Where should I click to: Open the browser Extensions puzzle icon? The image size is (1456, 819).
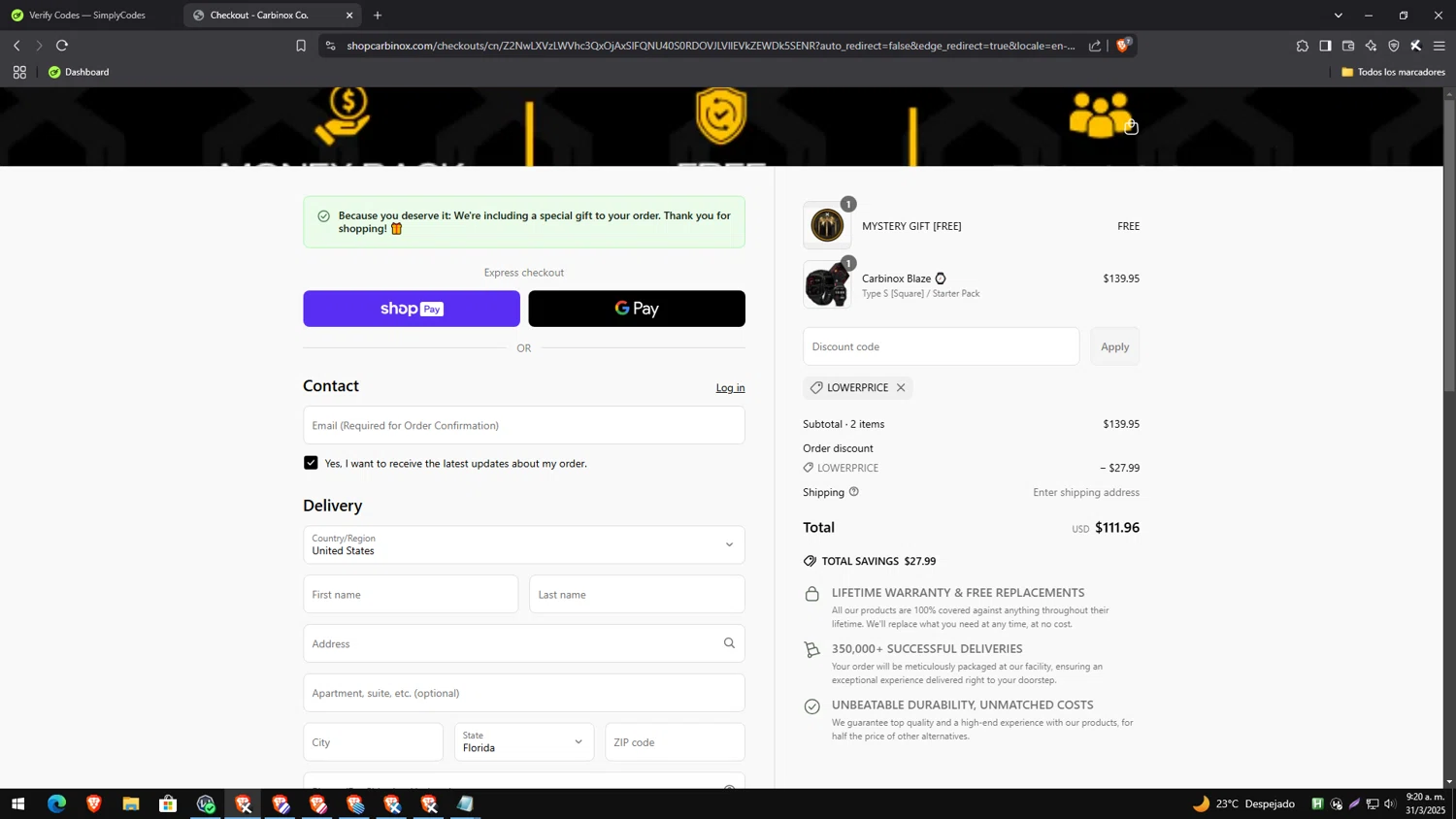click(1303, 46)
